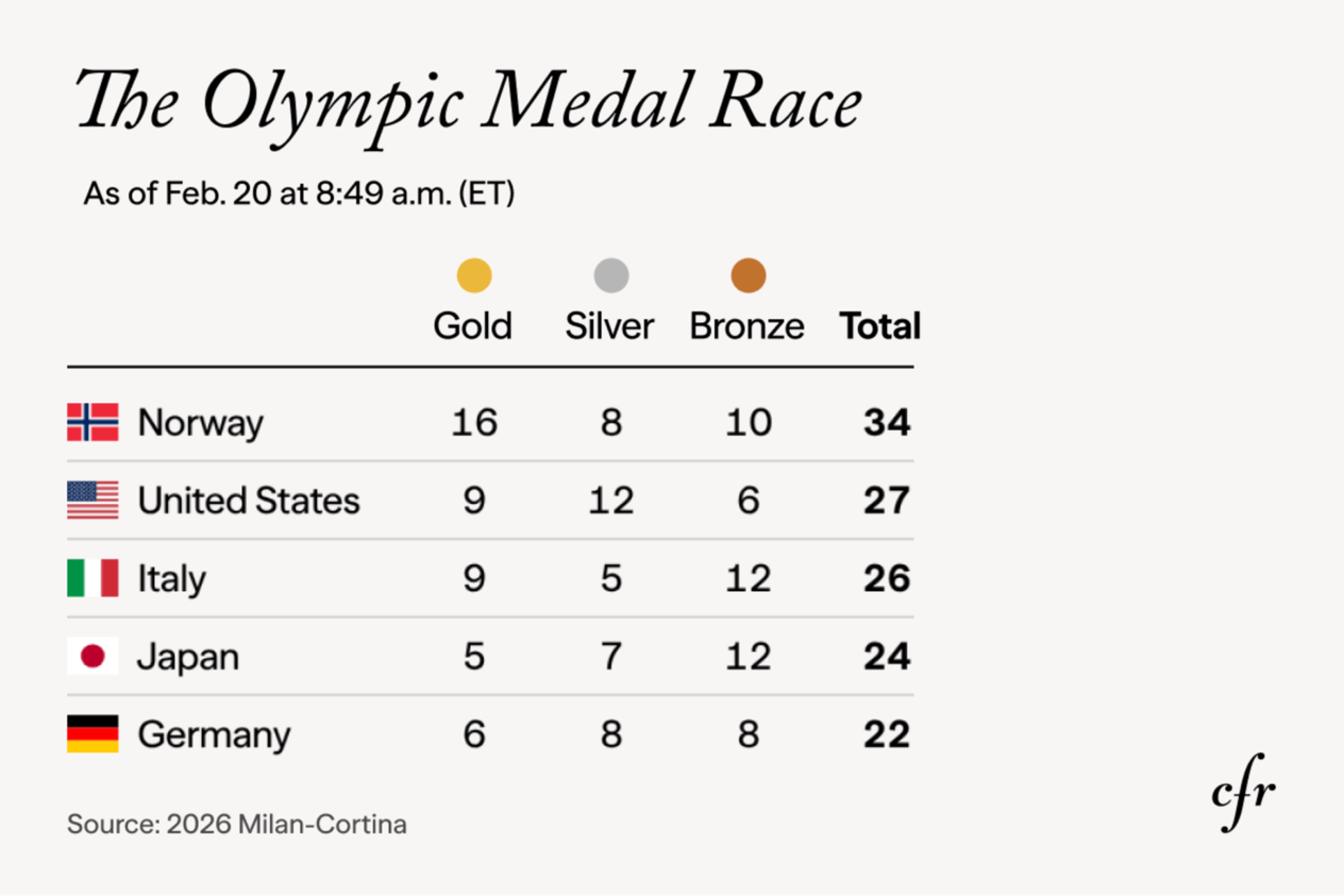The image size is (1344, 896).
Task: Click the United States flag icon
Action: 92,500
